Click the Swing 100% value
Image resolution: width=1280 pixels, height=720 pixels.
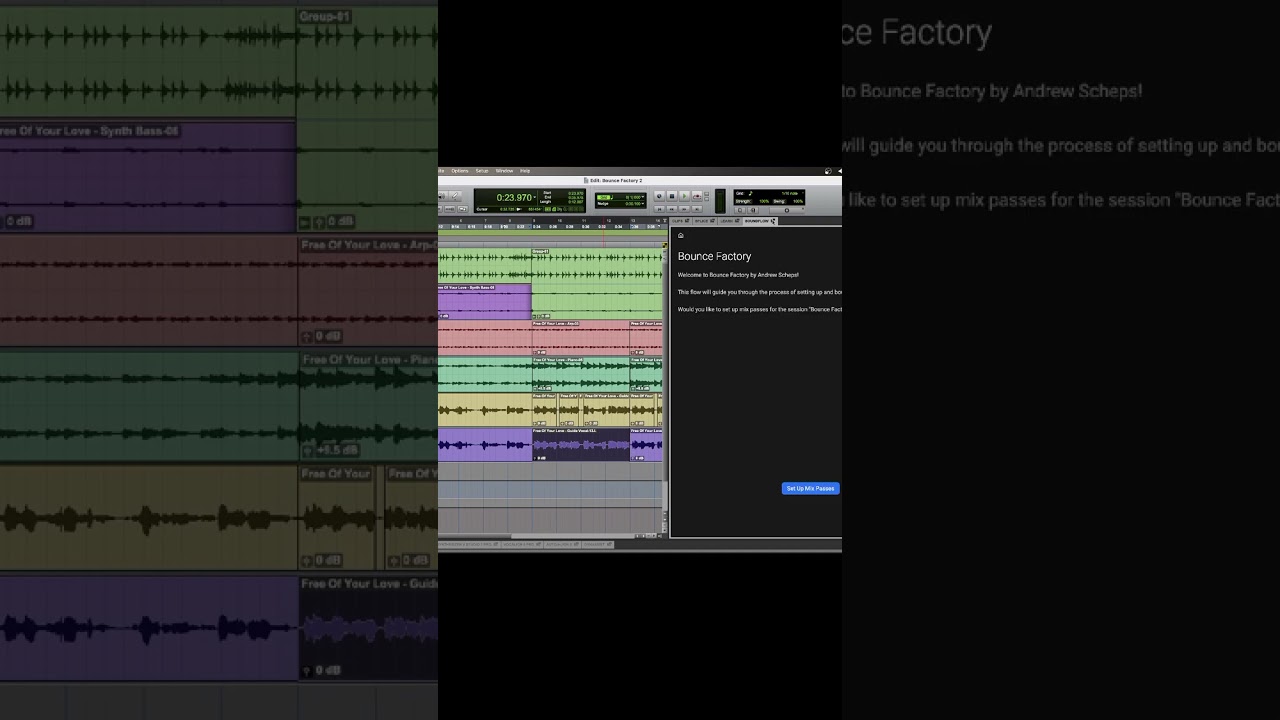pyautogui.click(x=798, y=201)
